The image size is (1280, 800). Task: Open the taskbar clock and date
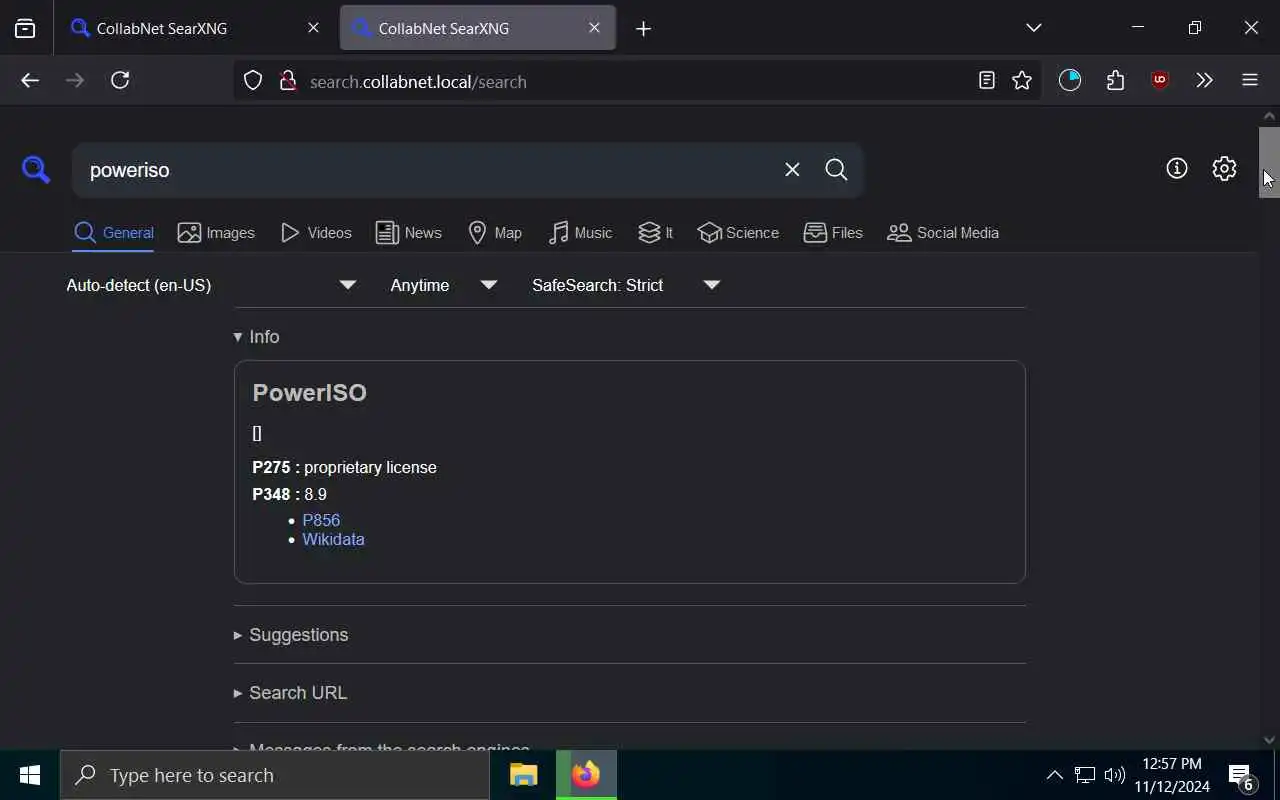(x=1172, y=775)
